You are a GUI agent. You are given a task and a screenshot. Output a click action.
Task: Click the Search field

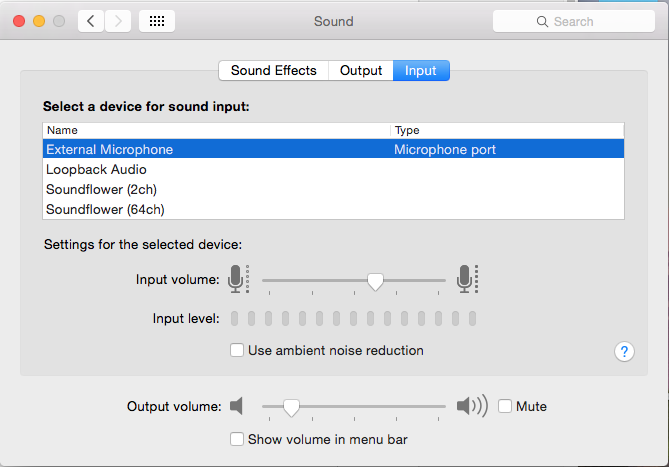(x=573, y=21)
